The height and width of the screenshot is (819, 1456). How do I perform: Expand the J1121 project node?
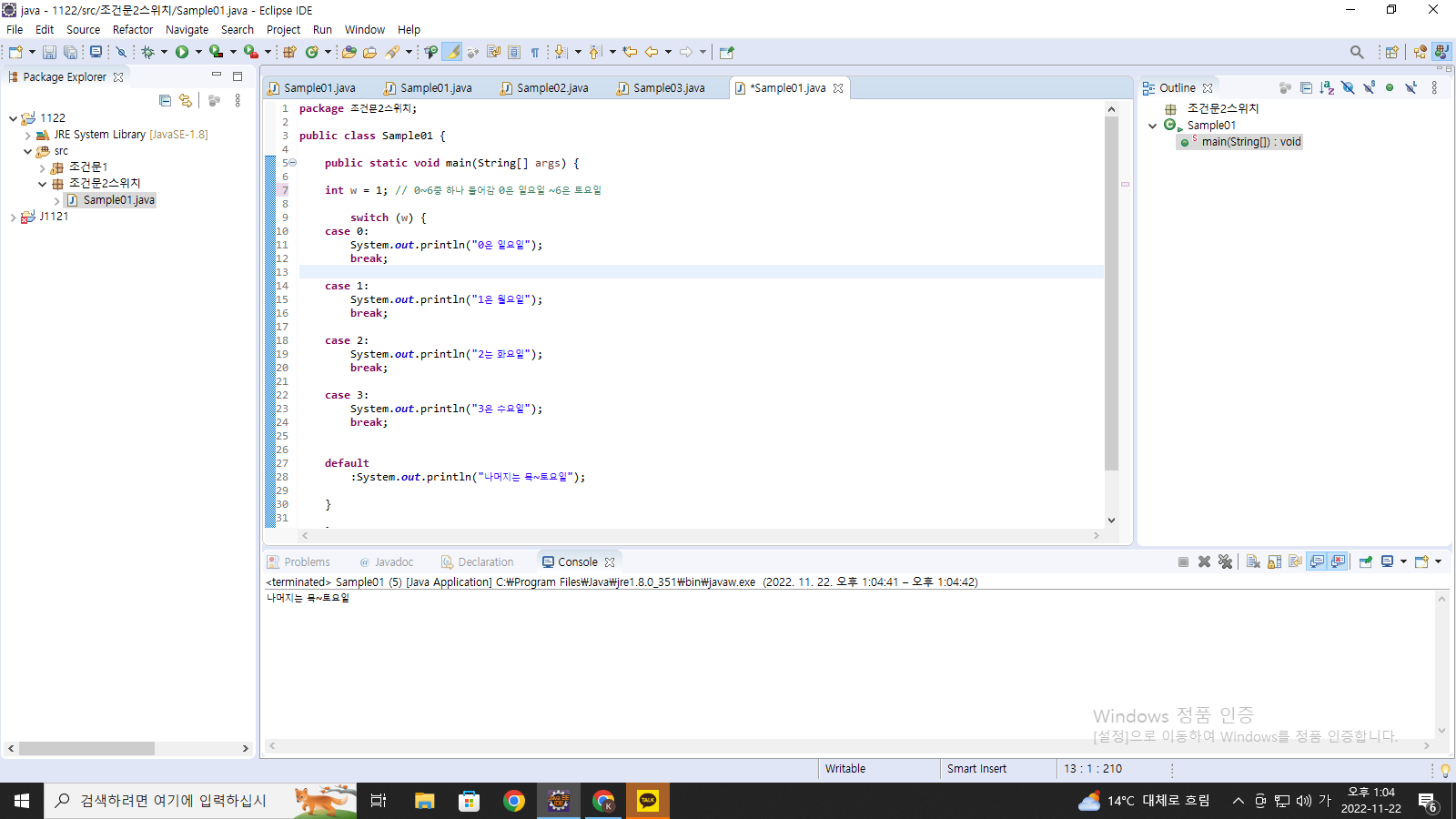(x=13, y=217)
